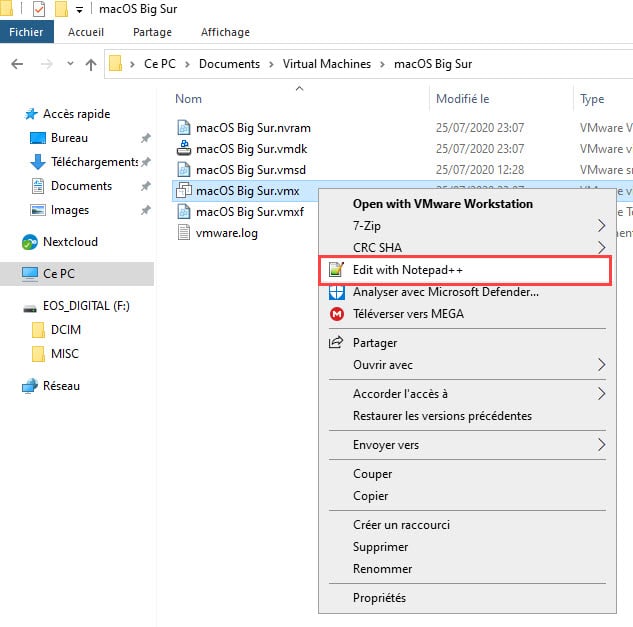The width and height of the screenshot is (633, 627).
Task: Open the Fichier ribbon tab
Action: coord(25,32)
